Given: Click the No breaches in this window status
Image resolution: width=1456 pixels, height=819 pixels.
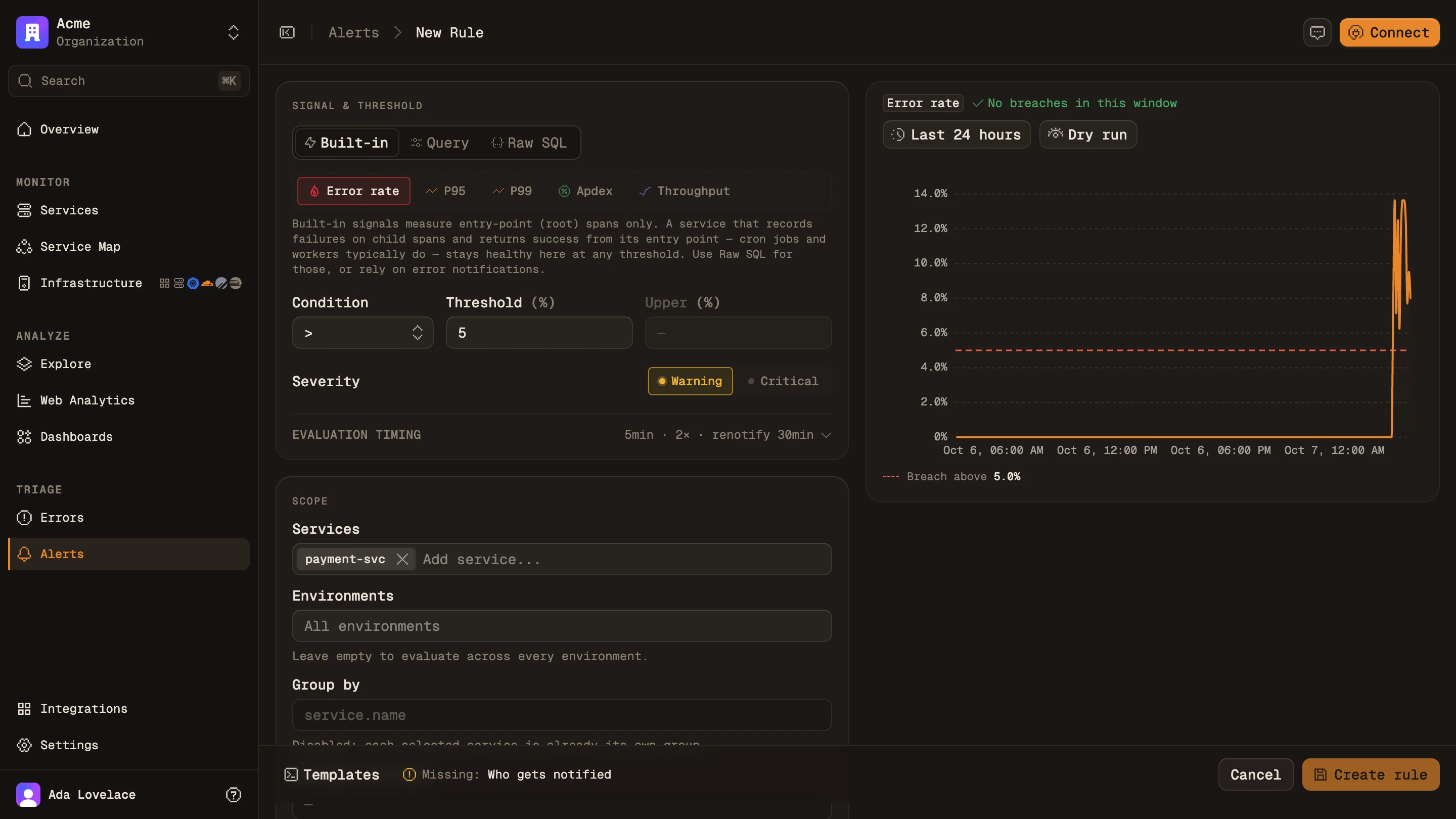Looking at the screenshot, I should (1075, 103).
